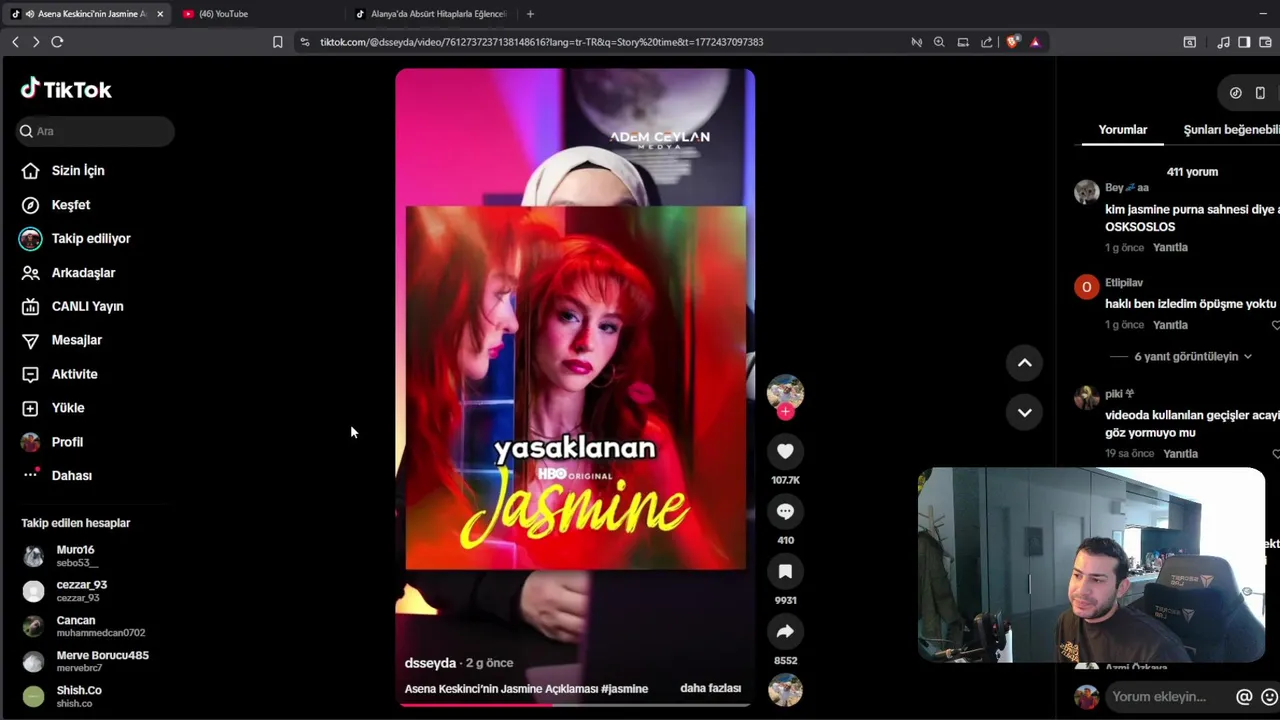The width and height of the screenshot is (1280, 720).
Task: Switch to Yorumlar tab
Action: pos(1122,130)
